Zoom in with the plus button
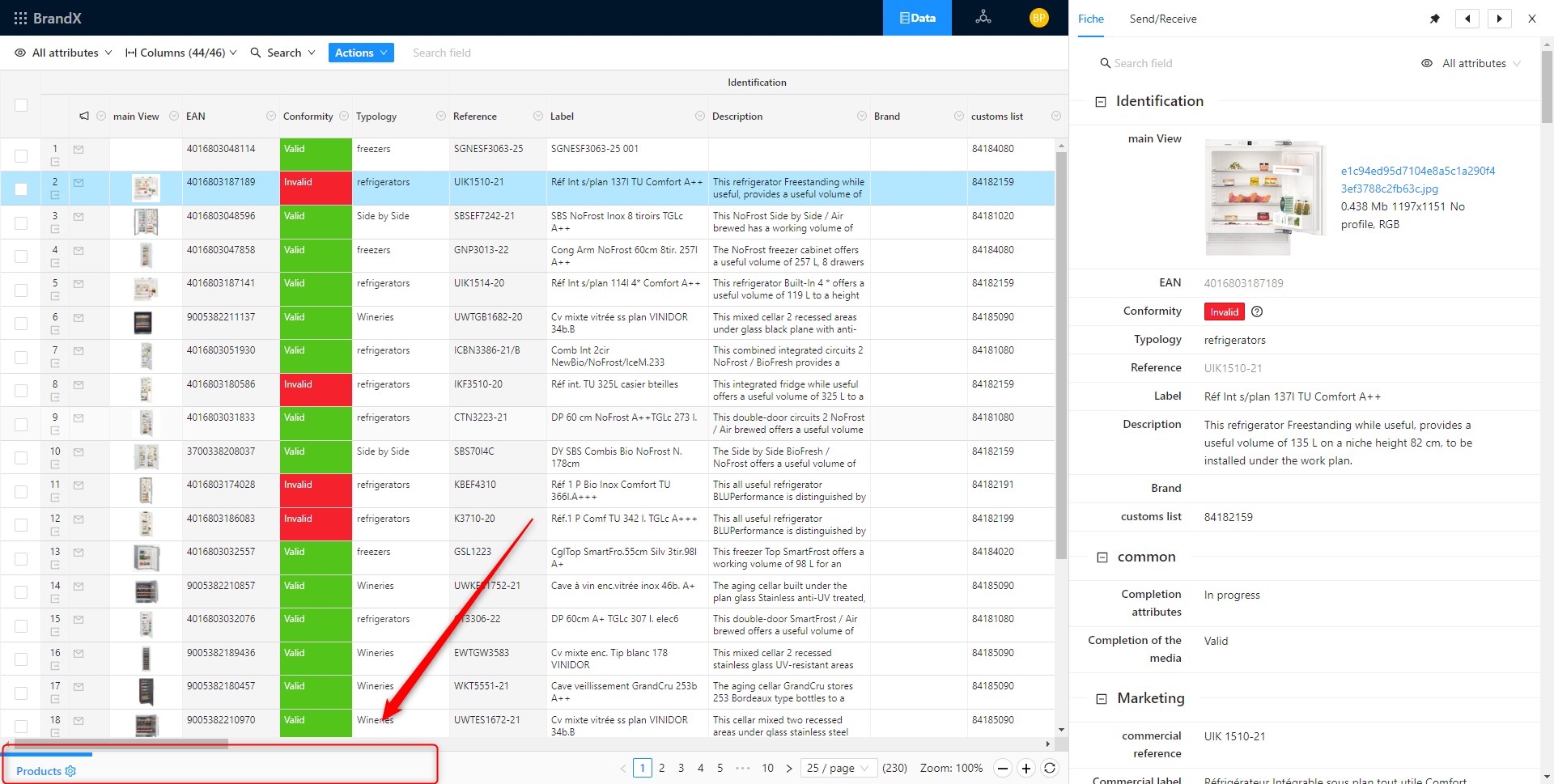This screenshot has width=1554, height=784. (1026, 768)
